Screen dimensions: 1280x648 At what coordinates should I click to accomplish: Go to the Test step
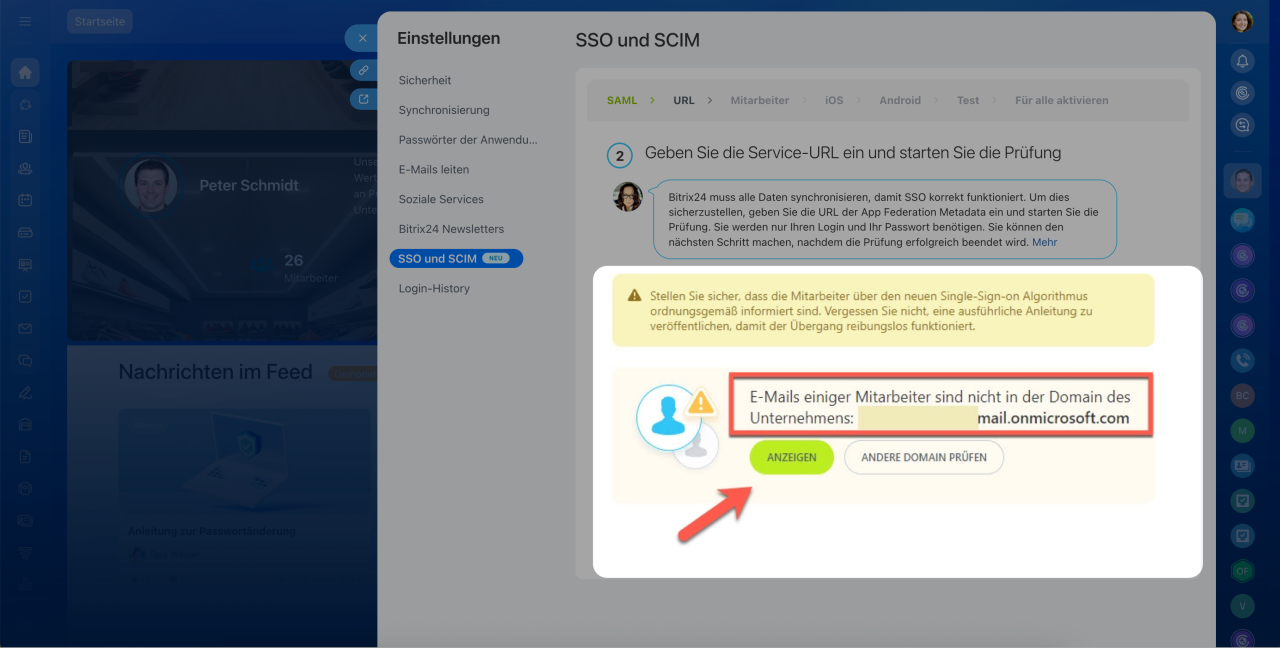(968, 100)
